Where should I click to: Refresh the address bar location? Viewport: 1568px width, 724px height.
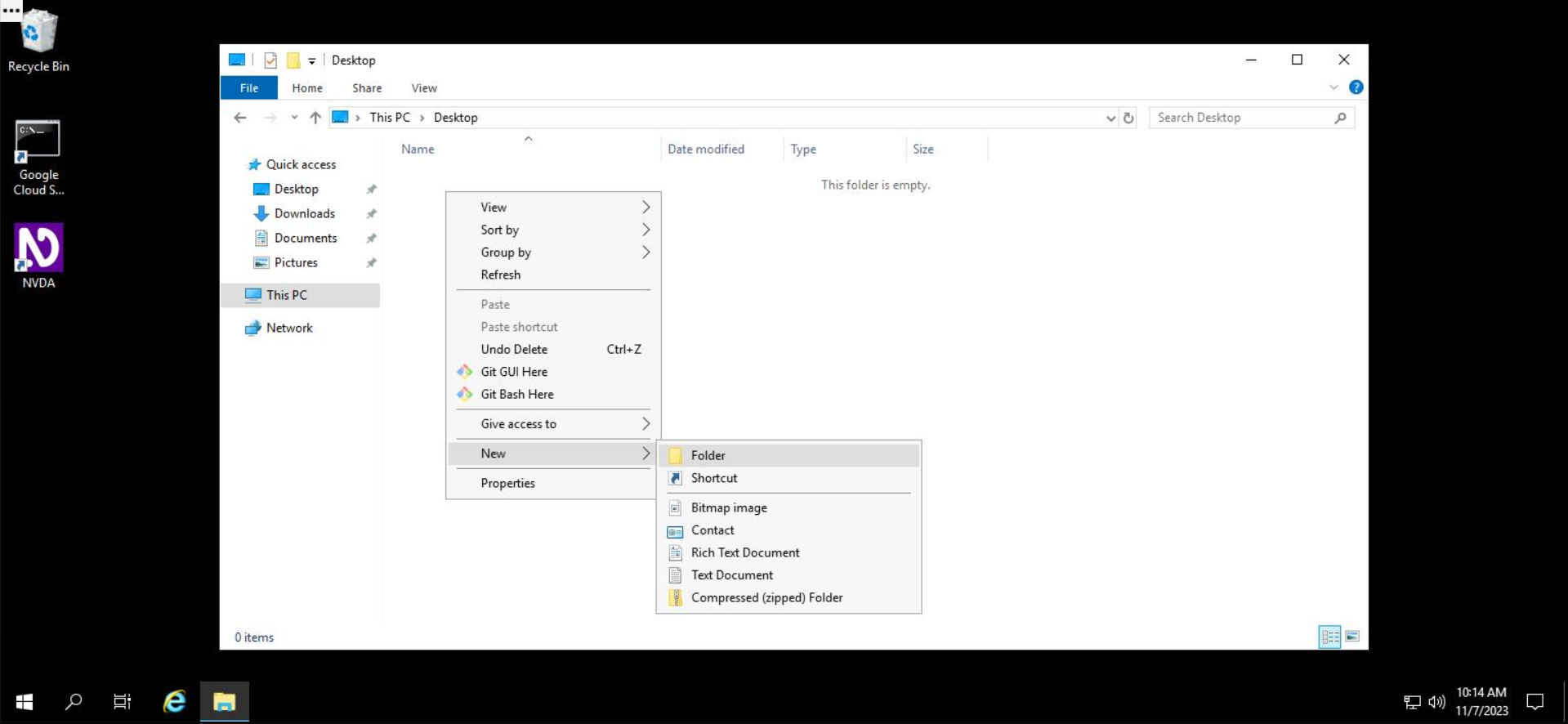pos(1128,118)
